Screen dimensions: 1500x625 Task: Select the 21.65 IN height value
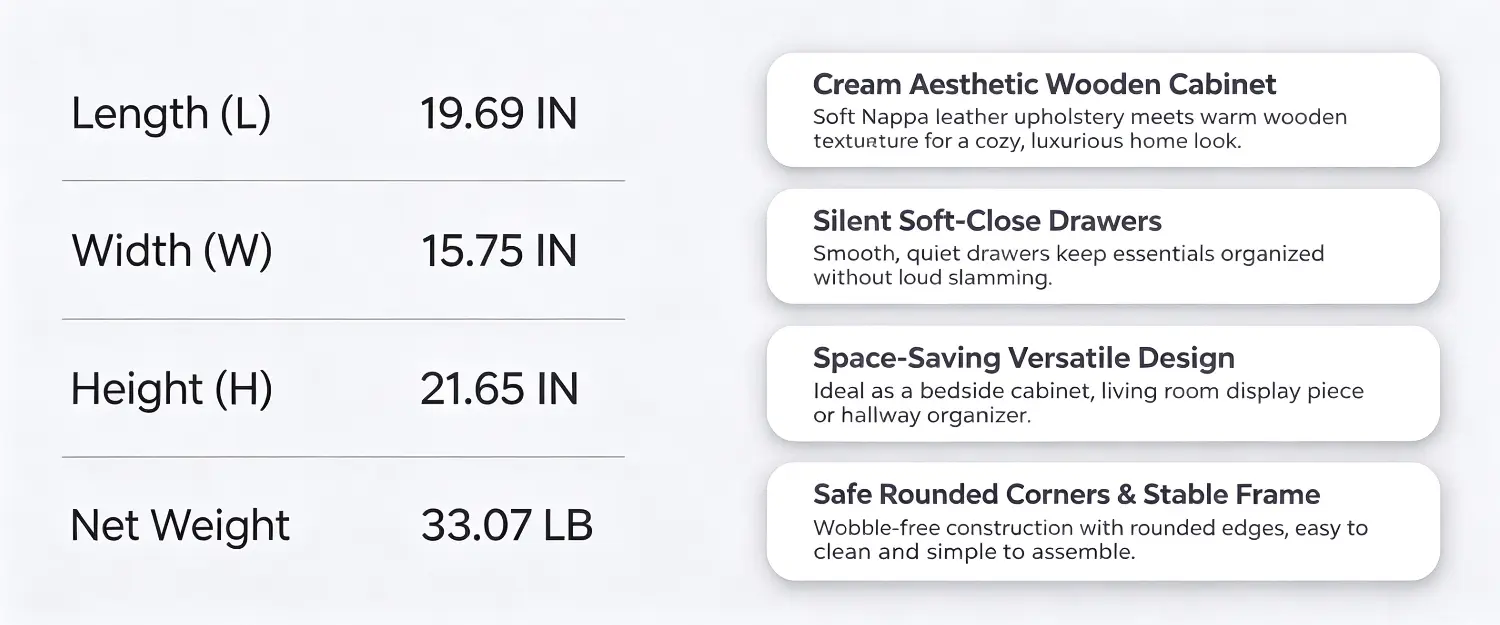tap(498, 388)
